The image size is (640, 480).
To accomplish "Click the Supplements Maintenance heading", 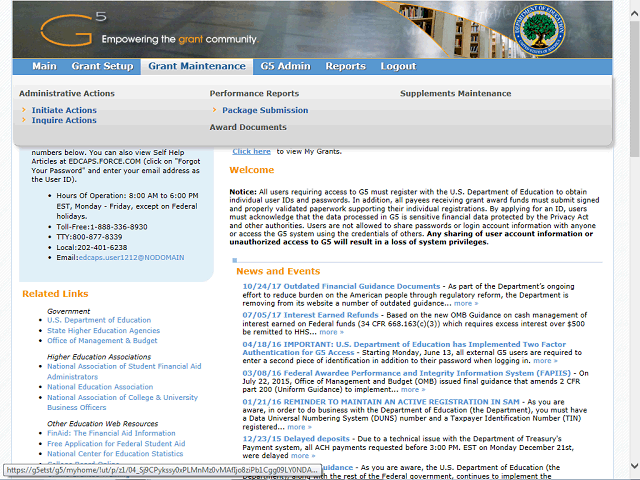I will click(x=456, y=93).
